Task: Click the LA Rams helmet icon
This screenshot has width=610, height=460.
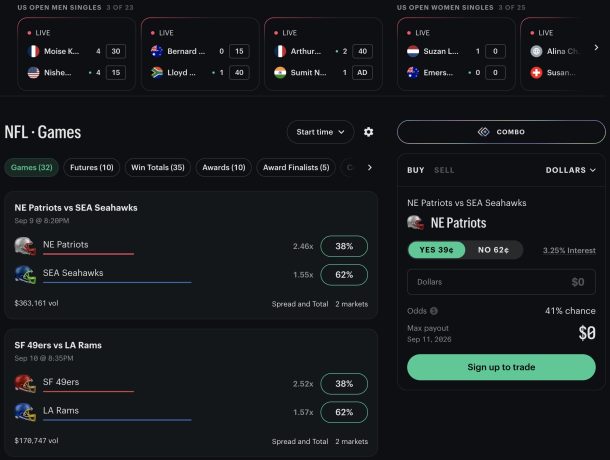Action: (x=25, y=412)
